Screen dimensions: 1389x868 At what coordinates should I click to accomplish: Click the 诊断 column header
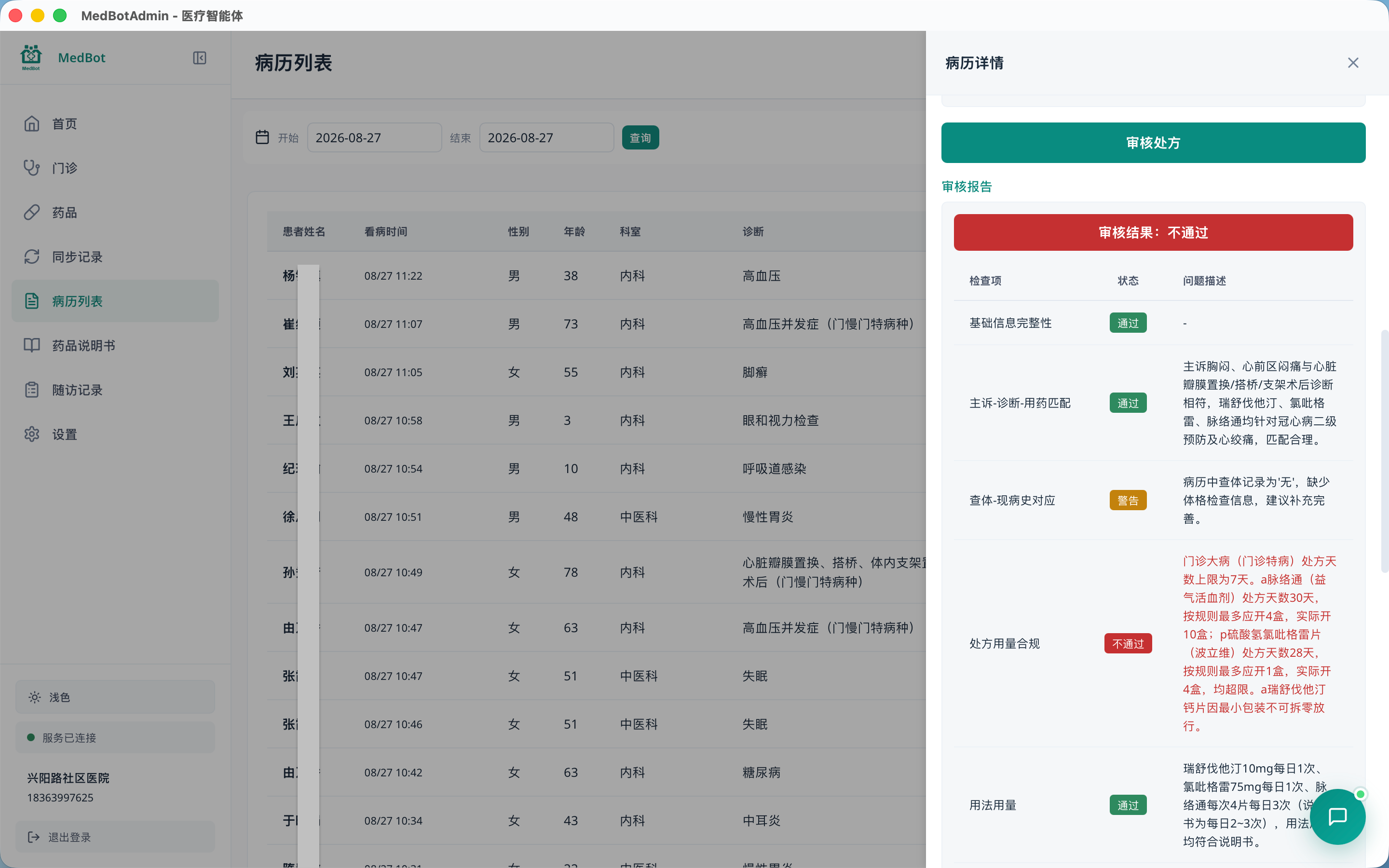[x=753, y=231]
